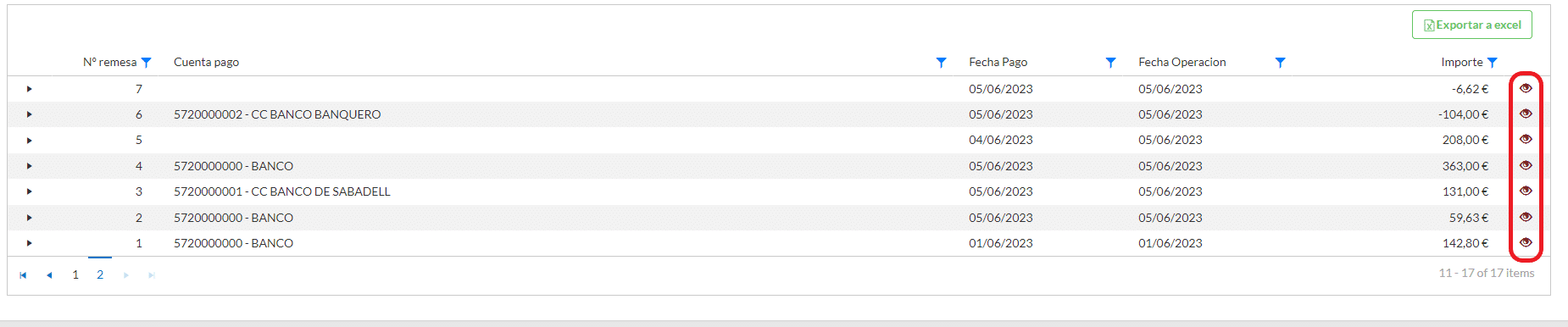Click Exportar a excel button
1568x327 pixels.
click(x=1472, y=25)
